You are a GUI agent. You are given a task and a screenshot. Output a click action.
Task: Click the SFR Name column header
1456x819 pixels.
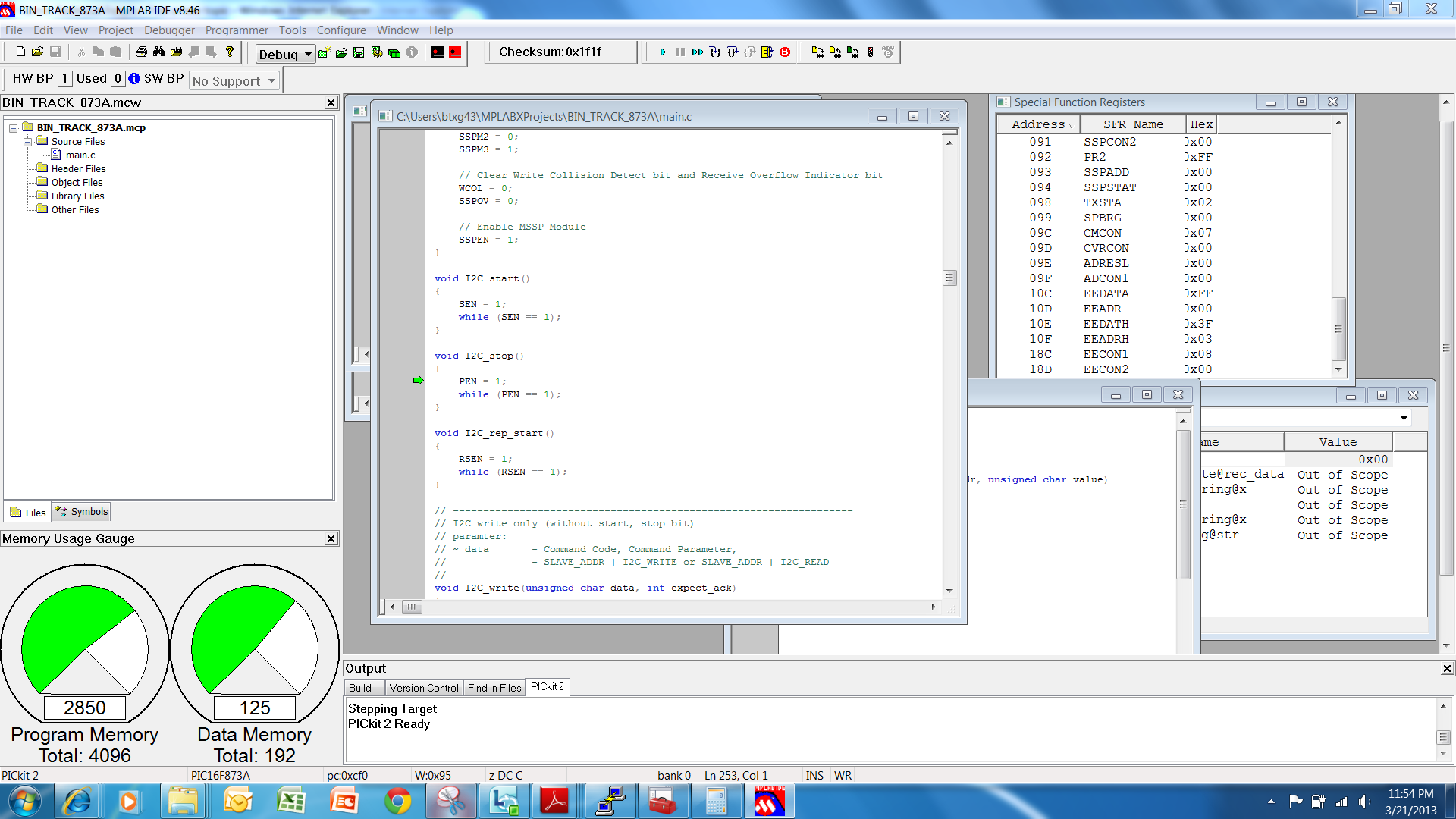[1133, 124]
